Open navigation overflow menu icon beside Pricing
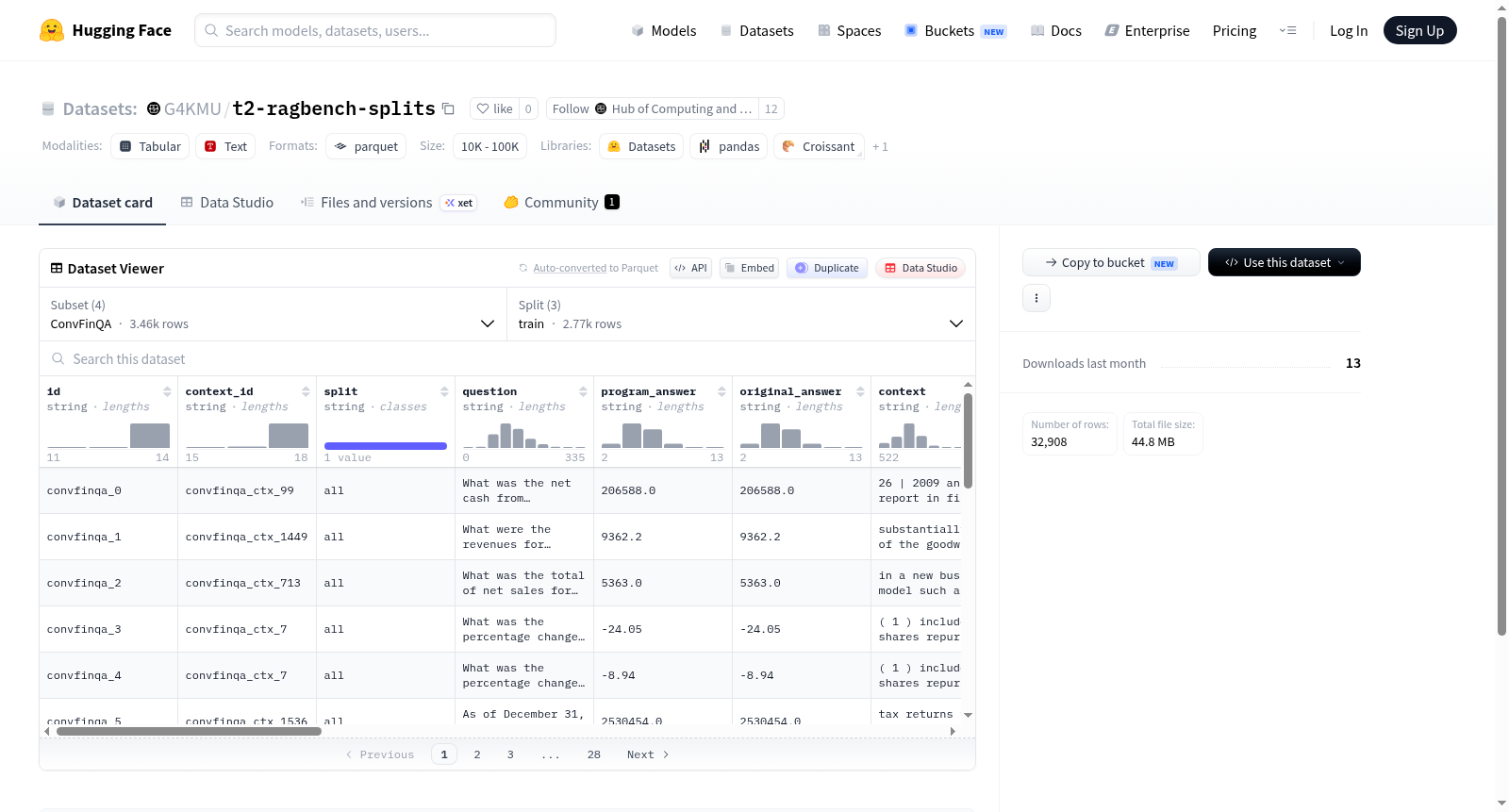Viewport: 1509px width, 812px height. (1287, 31)
